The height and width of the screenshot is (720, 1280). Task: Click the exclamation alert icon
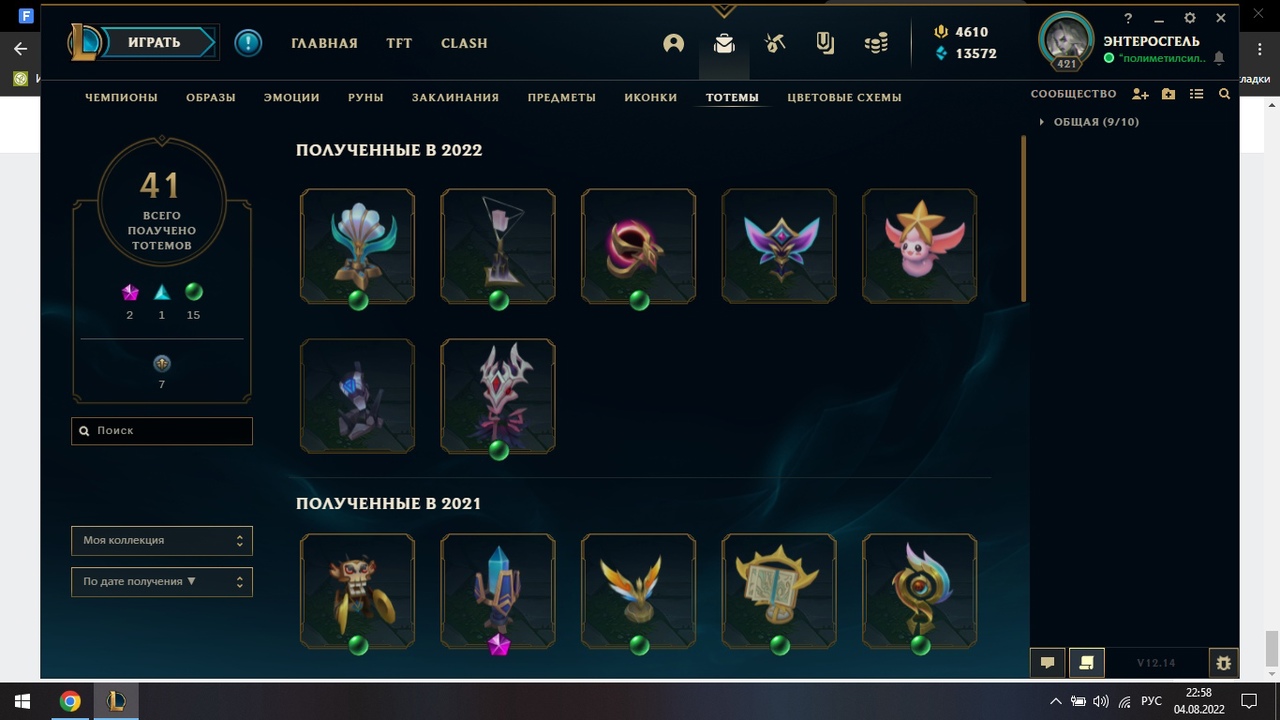[248, 43]
